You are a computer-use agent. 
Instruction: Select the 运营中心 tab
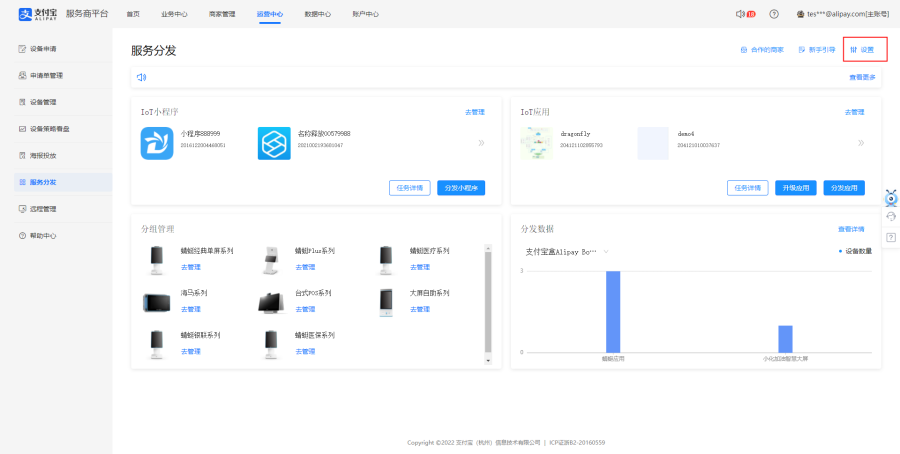[x=270, y=14]
